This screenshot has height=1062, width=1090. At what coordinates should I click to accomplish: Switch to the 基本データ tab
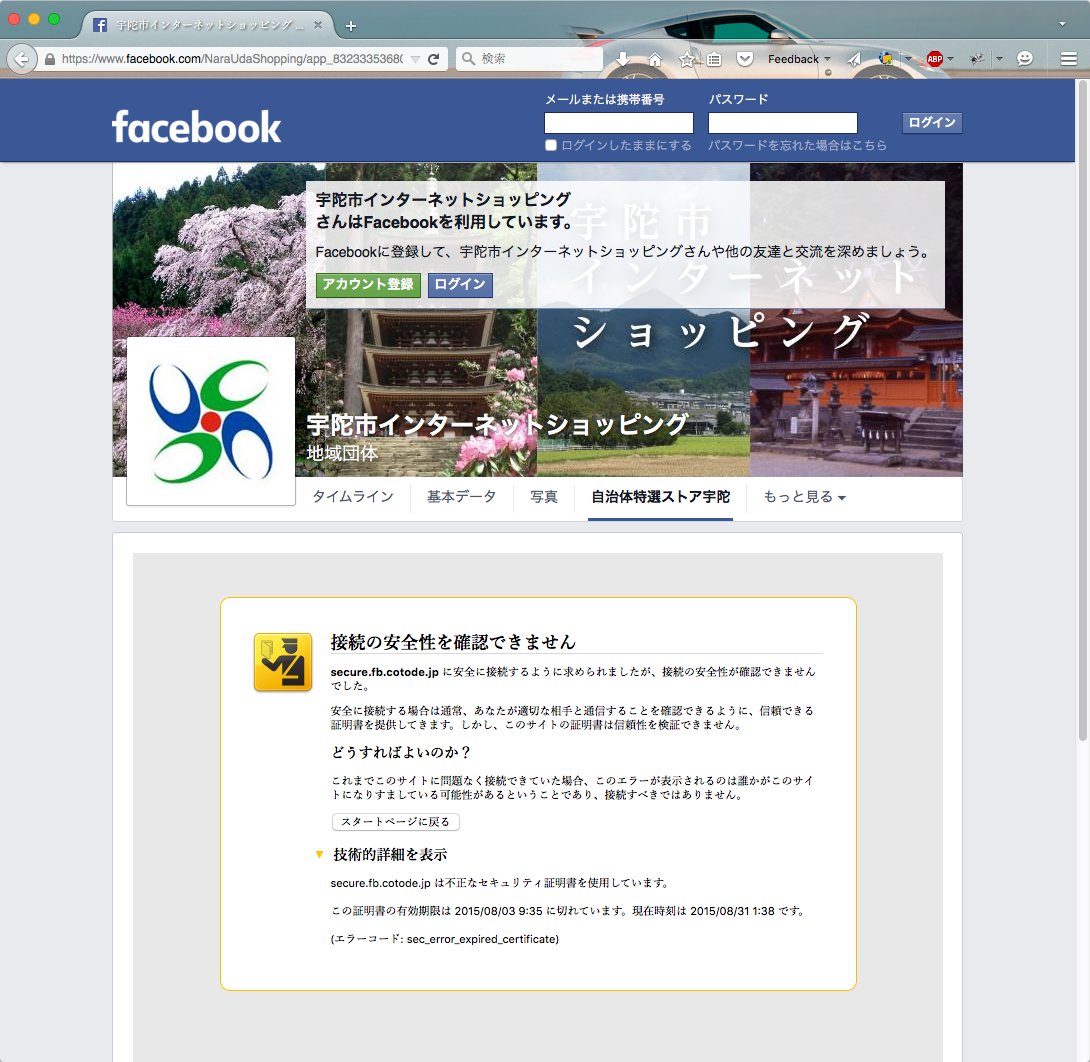(x=462, y=497)
